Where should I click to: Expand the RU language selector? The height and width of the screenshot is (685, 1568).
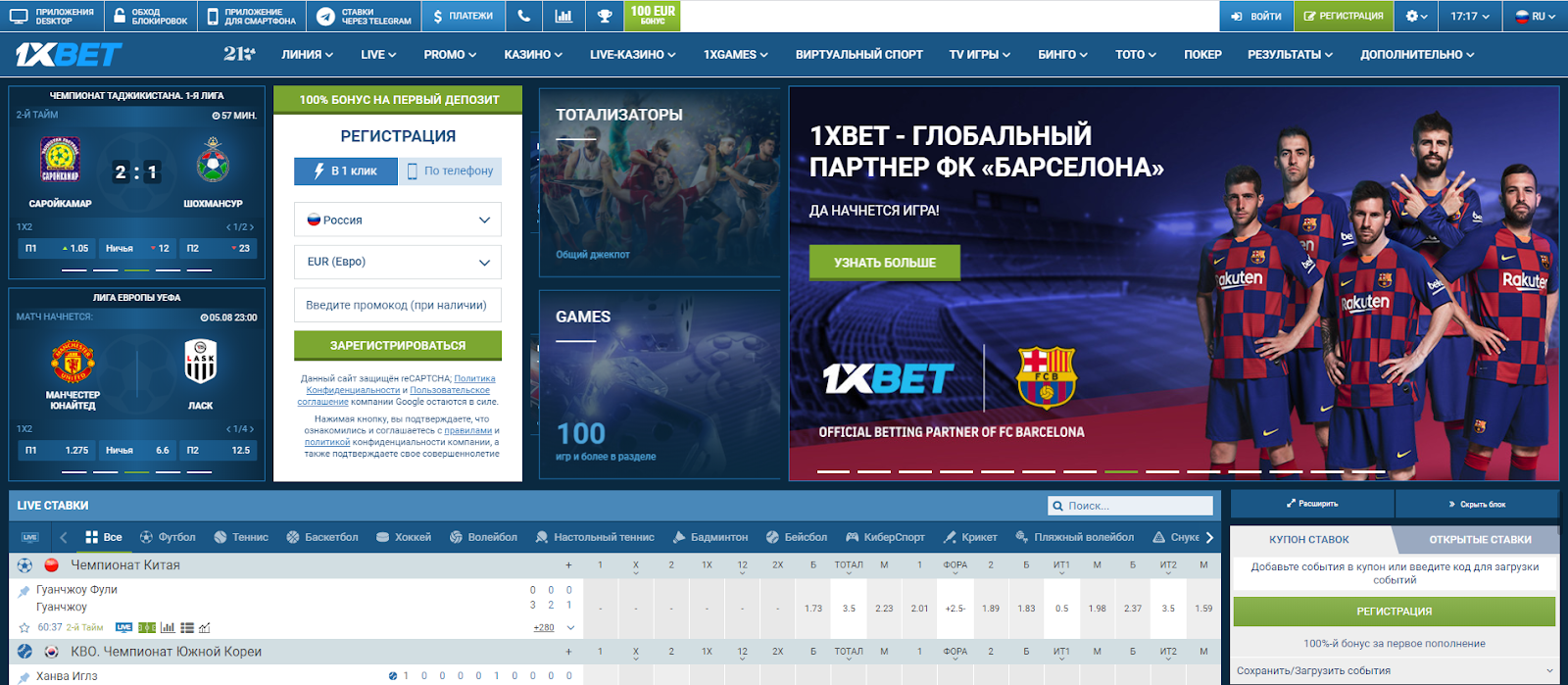1535,16
